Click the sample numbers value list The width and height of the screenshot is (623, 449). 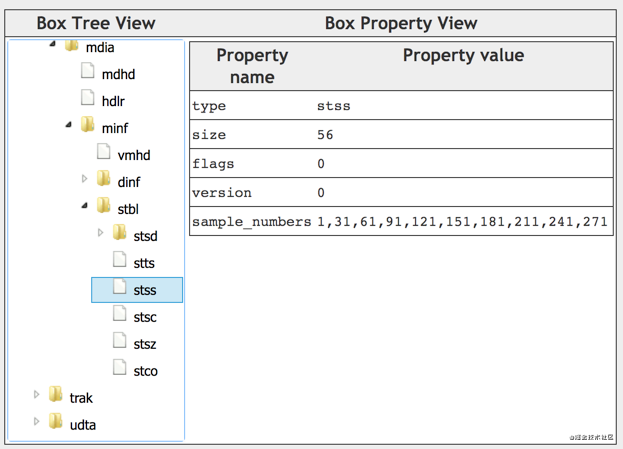(x=462, y=222)
